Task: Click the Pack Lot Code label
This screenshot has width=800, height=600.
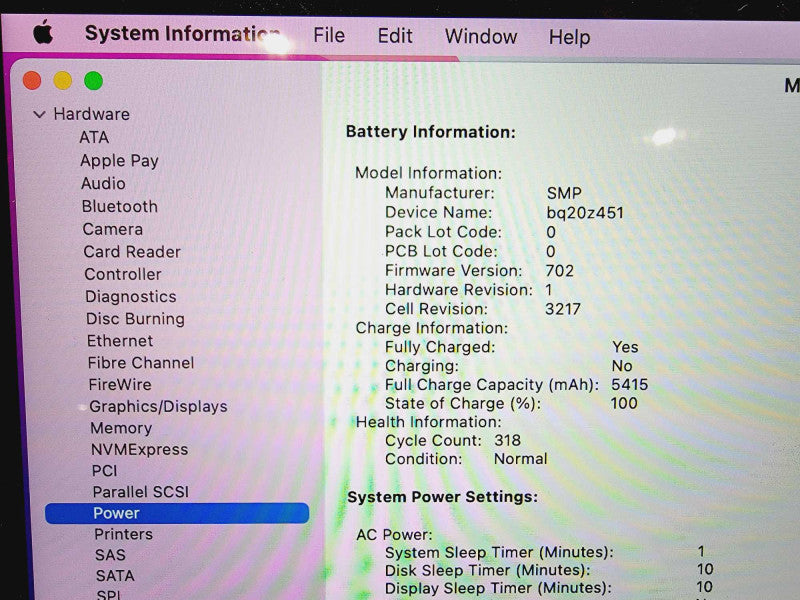Action: [443, 232]
